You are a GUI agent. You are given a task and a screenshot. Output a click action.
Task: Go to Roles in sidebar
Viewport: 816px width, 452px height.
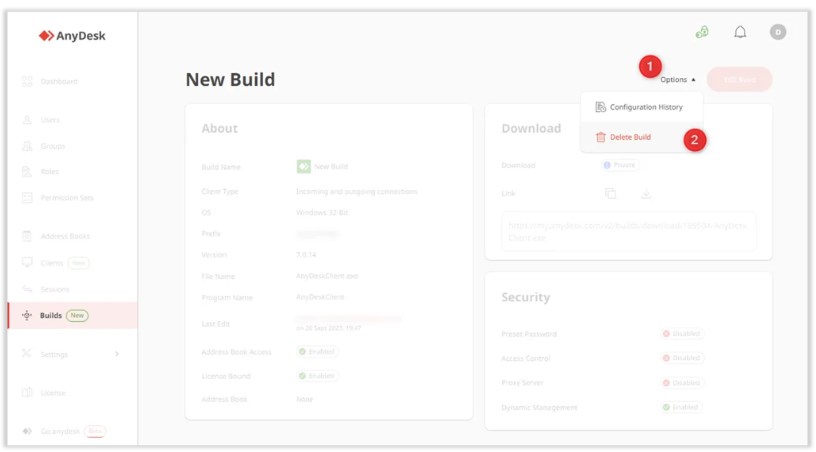[x=49, y=172]
